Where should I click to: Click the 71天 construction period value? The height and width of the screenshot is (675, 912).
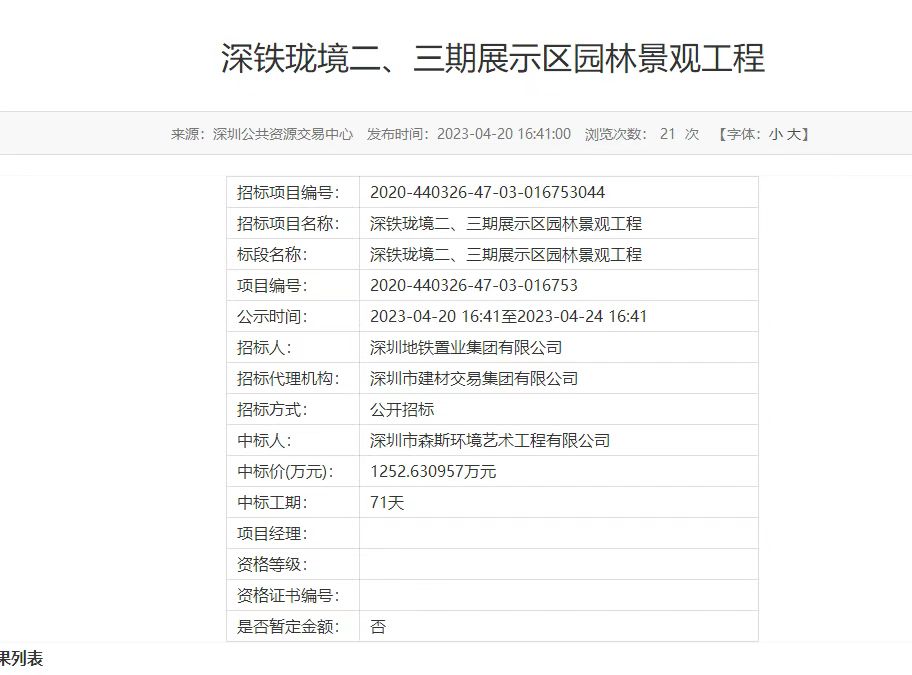click(387, 503)
